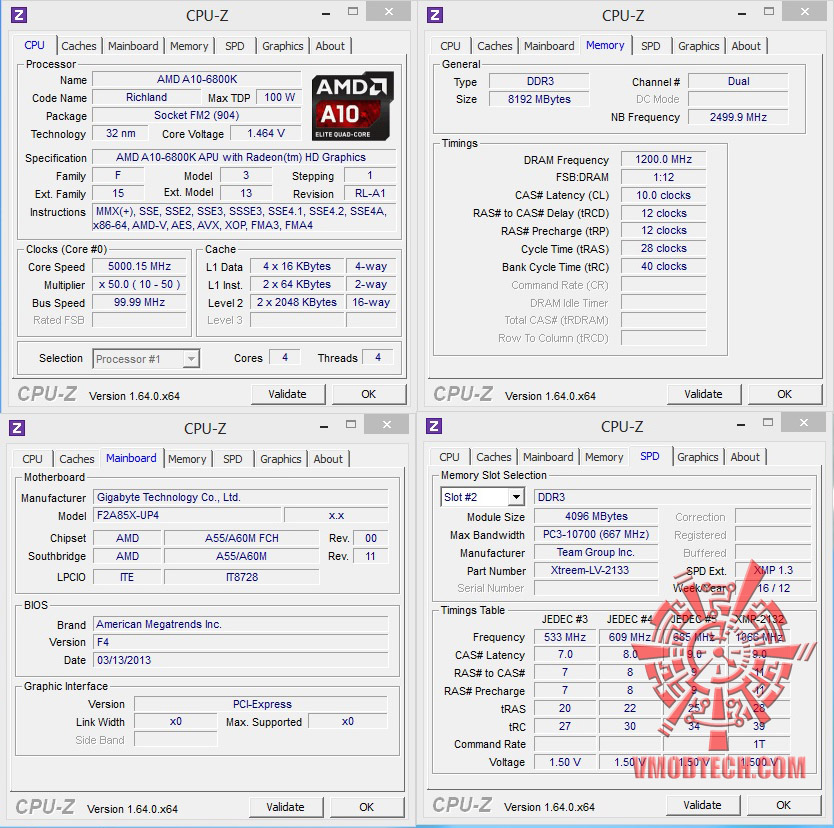This screenshot has height=828, width=834.
Task: Switch to About tab in the SPD window
Action: [x=745, y=457]
